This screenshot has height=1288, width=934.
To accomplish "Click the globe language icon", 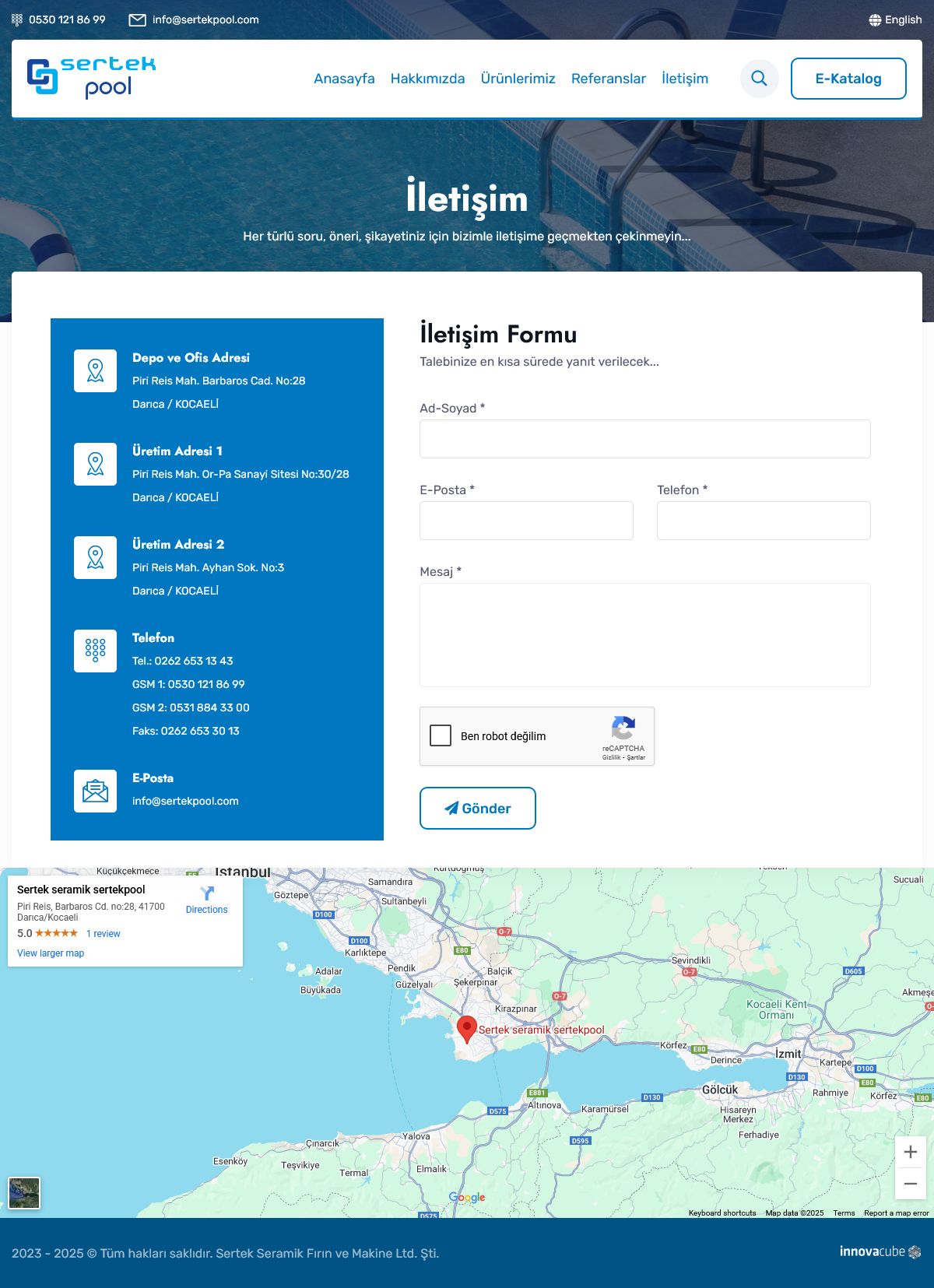I will click(x=875, y=19).
